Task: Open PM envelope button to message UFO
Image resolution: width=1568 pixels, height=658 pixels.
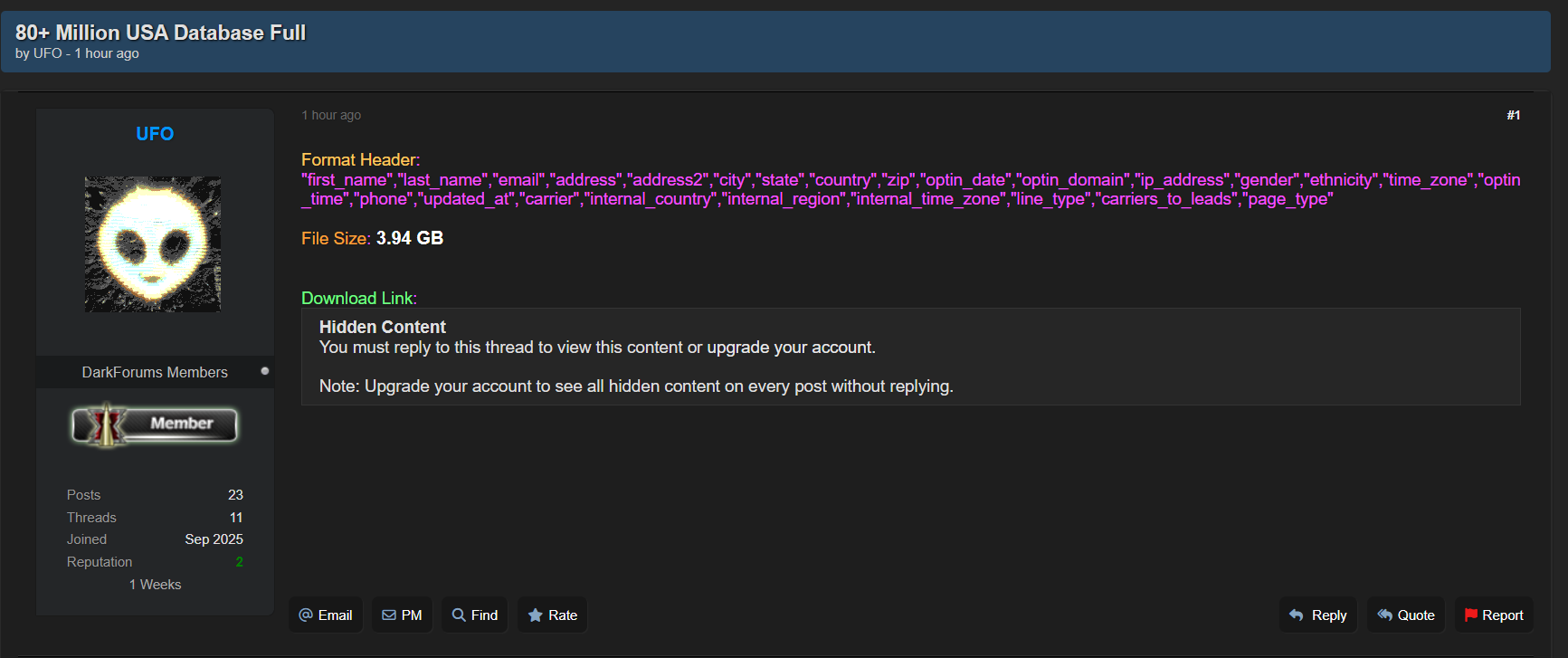Action: (x=402, y=615)
